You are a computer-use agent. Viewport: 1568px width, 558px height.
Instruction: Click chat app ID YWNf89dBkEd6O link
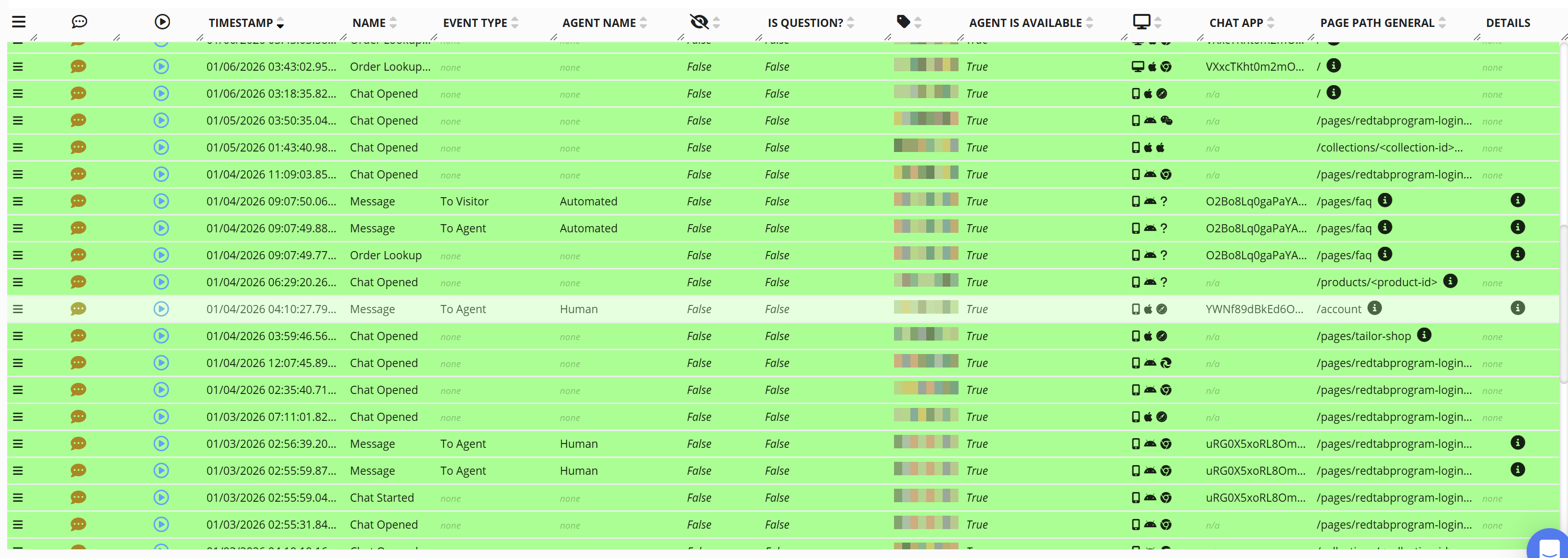click(x=1255, y=309)
